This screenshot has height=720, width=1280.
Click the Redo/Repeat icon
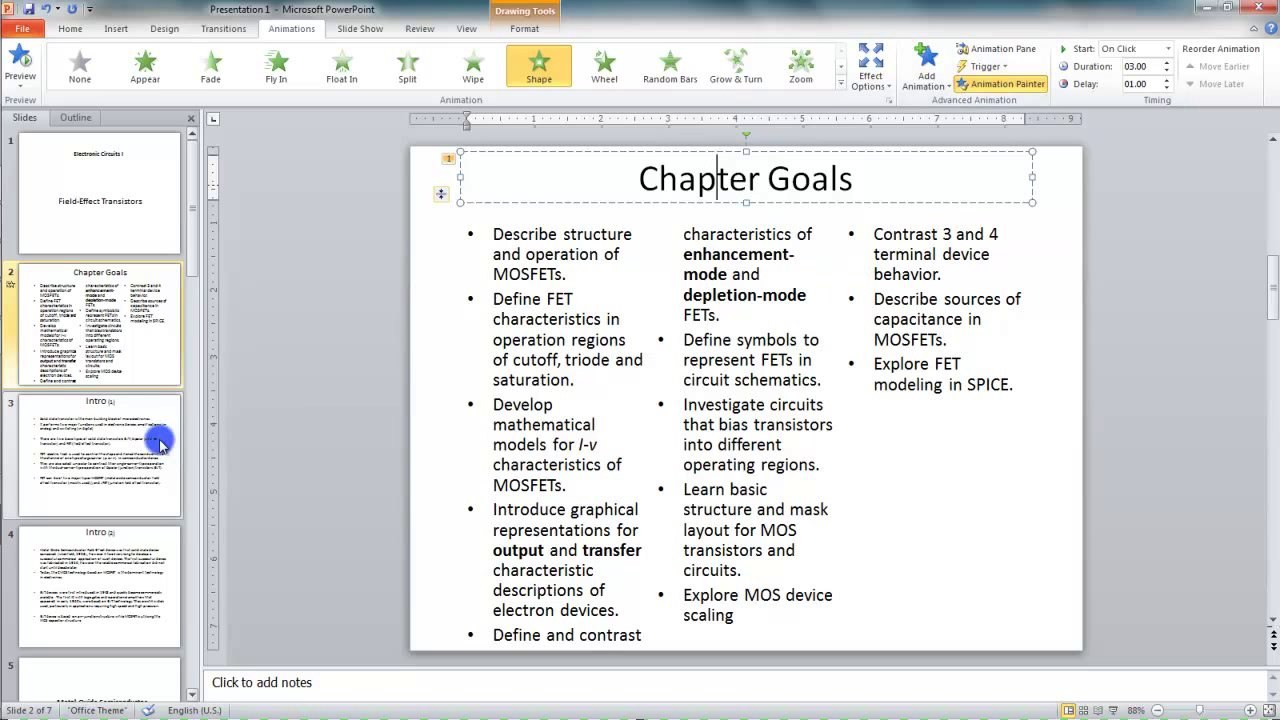[x=72, y=9]
